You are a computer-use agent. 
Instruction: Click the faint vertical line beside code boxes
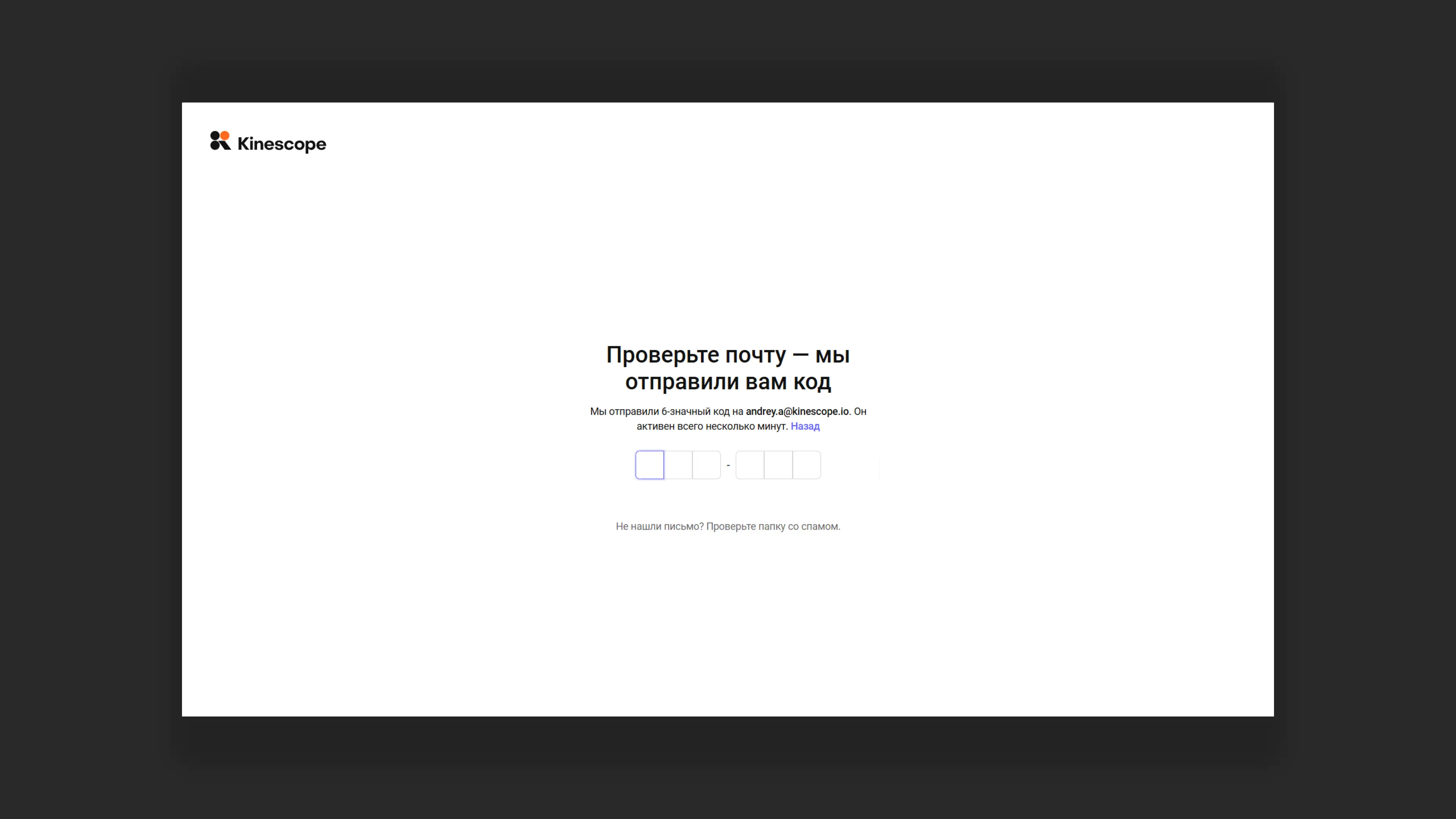pos(880,469)
